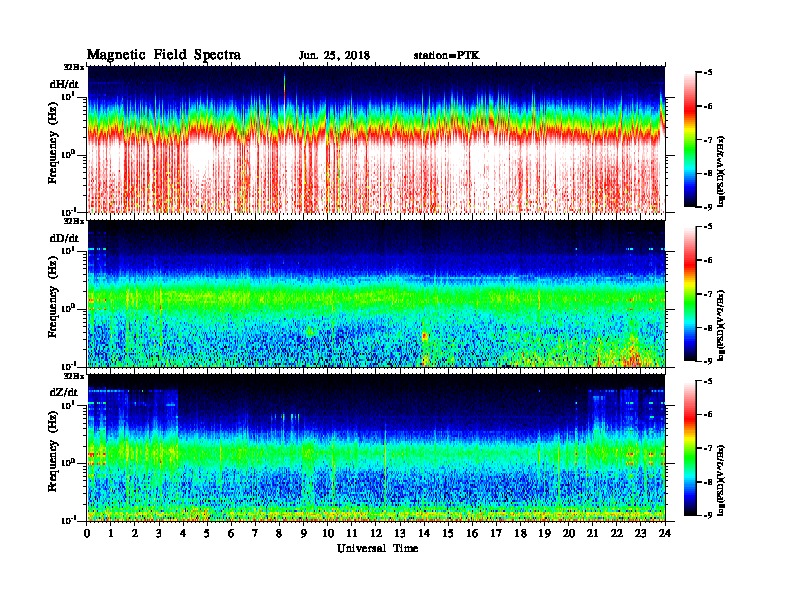The height and width of the screenshot is (612, 792).
Task: Click hour 15 on the time axis
Action: click(x=449, y=534)
